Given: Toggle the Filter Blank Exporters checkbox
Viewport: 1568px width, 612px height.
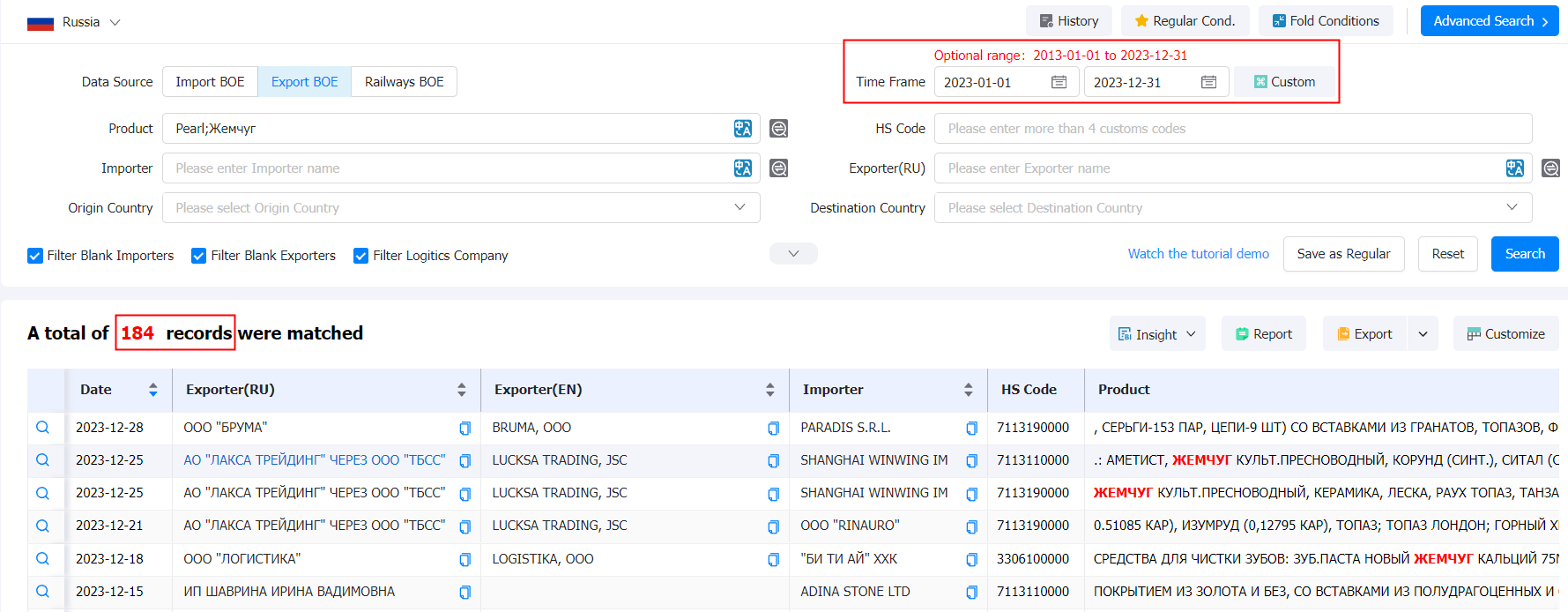Looking at the screenshot, I should coord(199,256).
